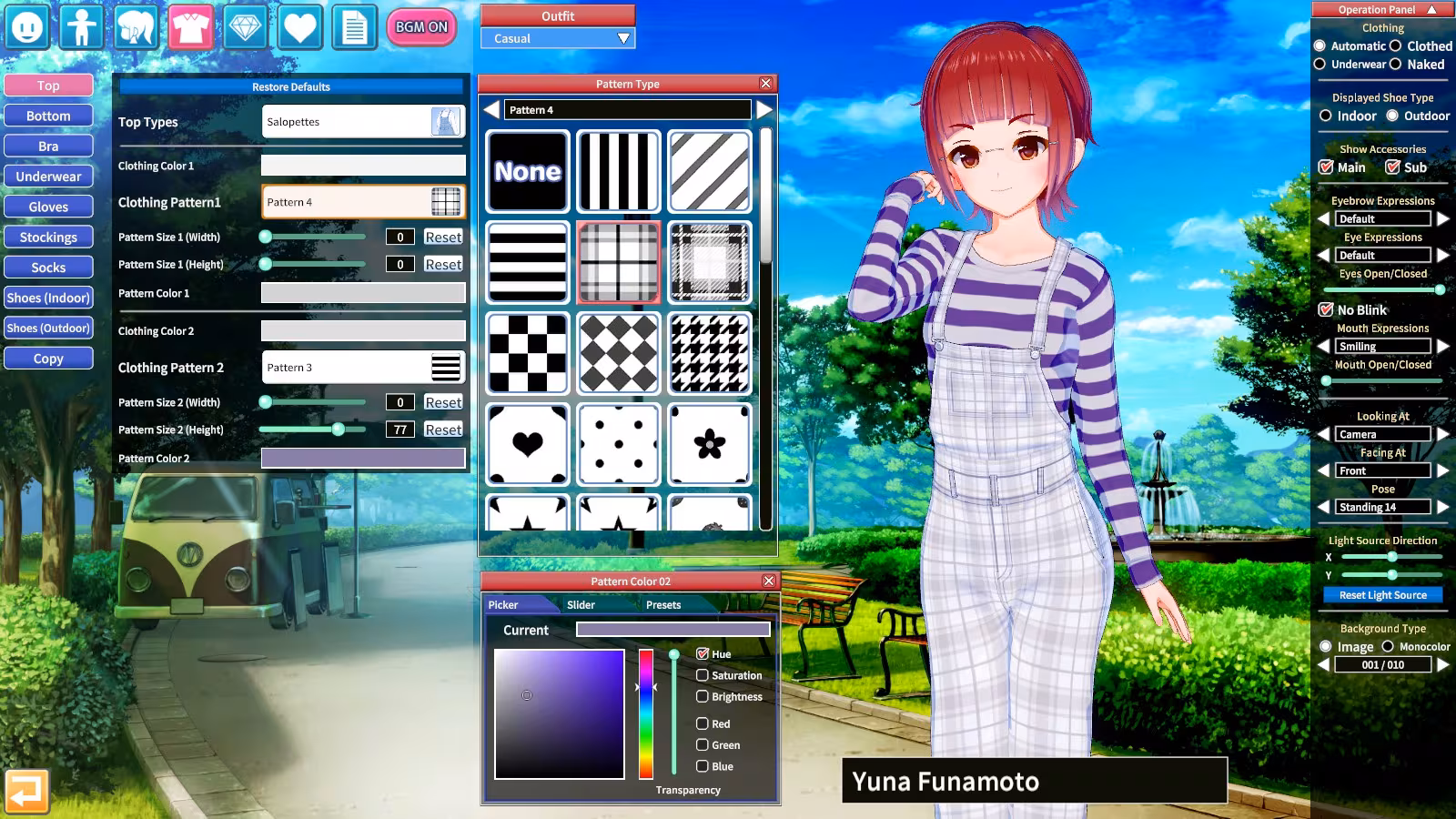Select the diagonal stripes pattern
The width and height of the screenshot is (1456, 819).
tap(710, 171)
